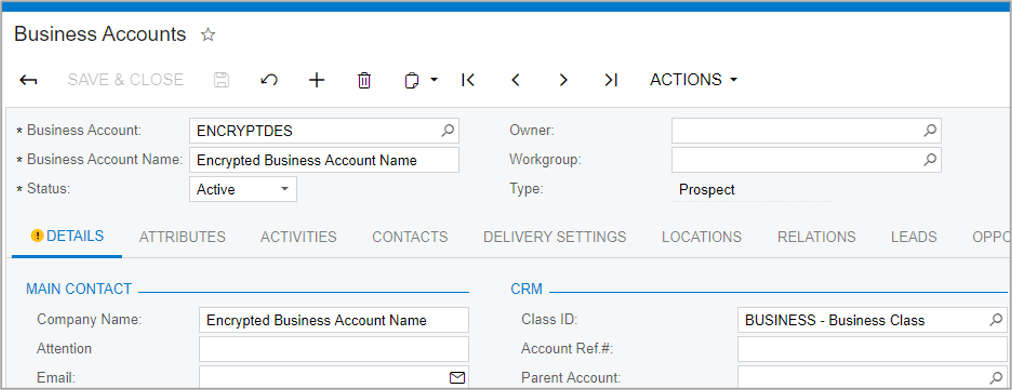Add Business Accounts to favorites with the star
The image size is (1012, 390).
click(208, 35)
